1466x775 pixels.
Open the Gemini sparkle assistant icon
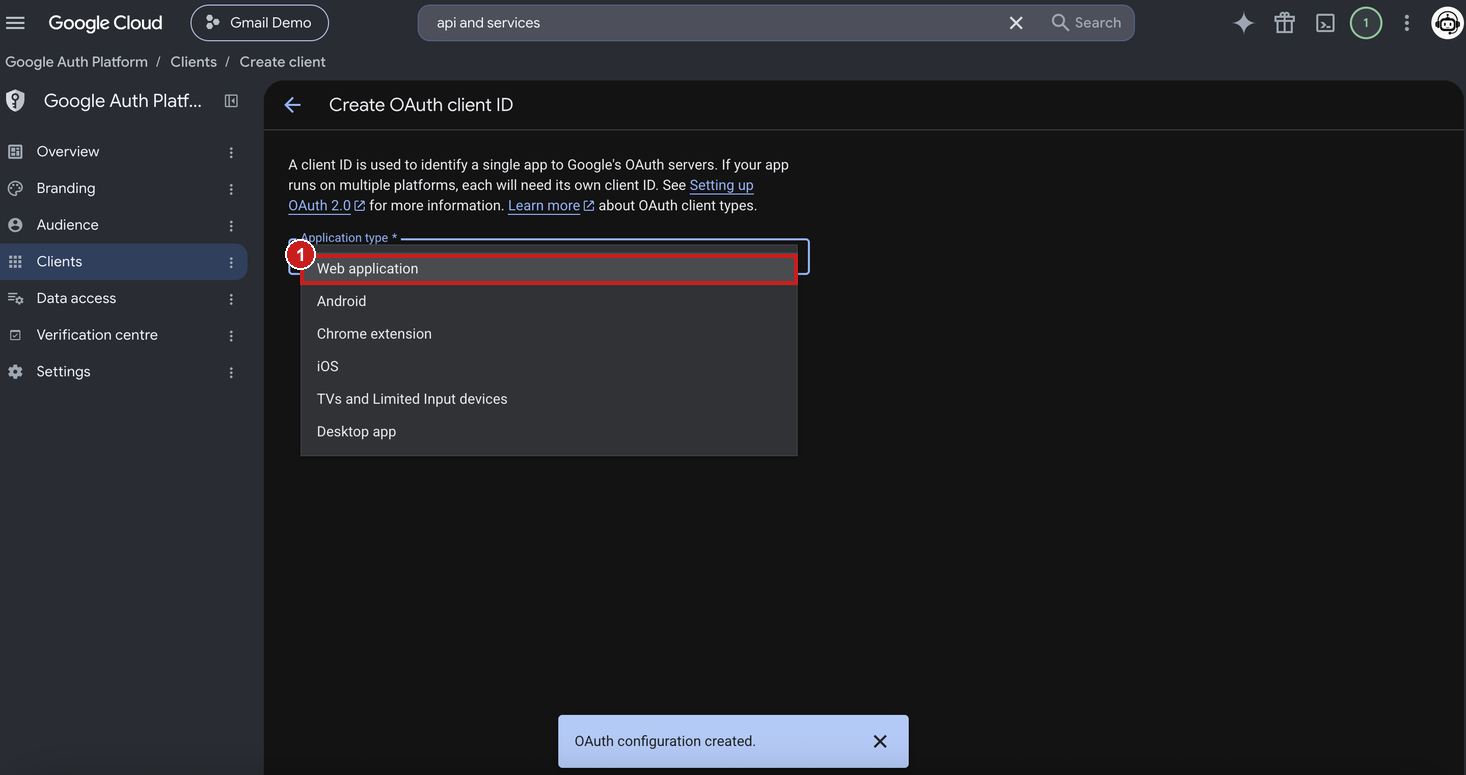(1243, 23)
